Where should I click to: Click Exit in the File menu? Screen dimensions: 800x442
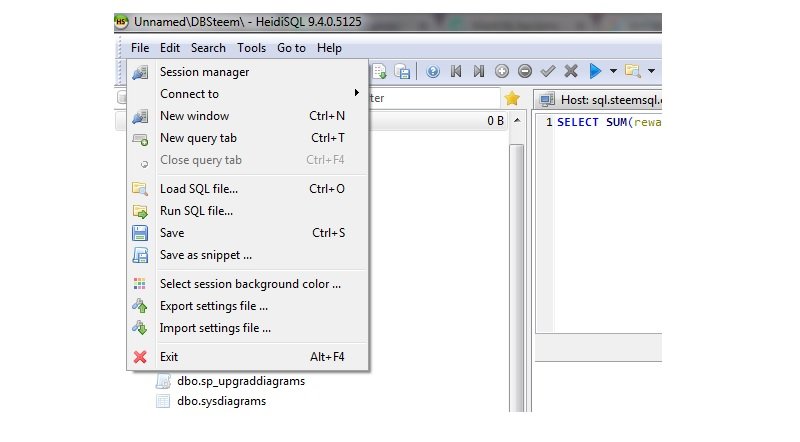click(247, 357)
